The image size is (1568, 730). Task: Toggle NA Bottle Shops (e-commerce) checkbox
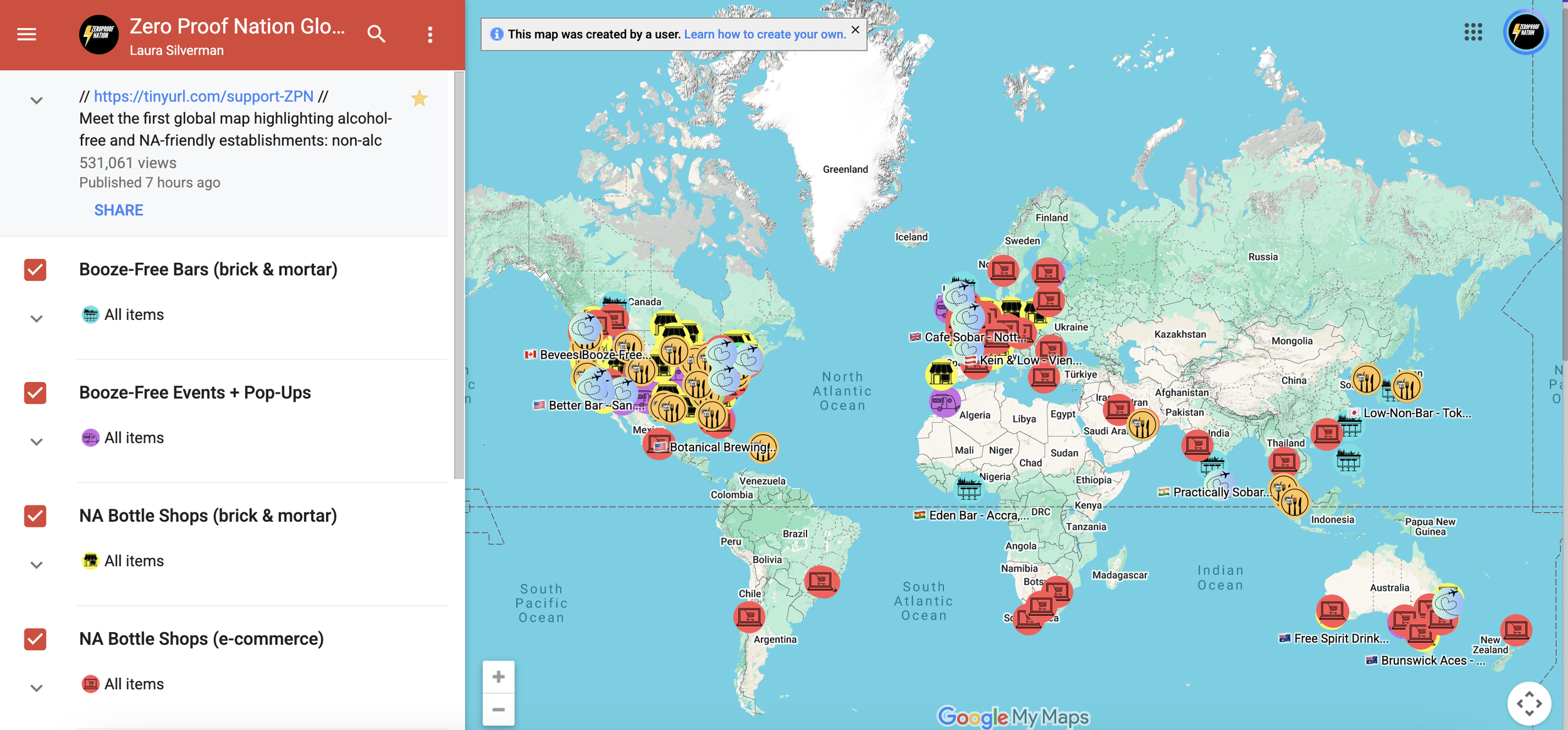(35, 639)
